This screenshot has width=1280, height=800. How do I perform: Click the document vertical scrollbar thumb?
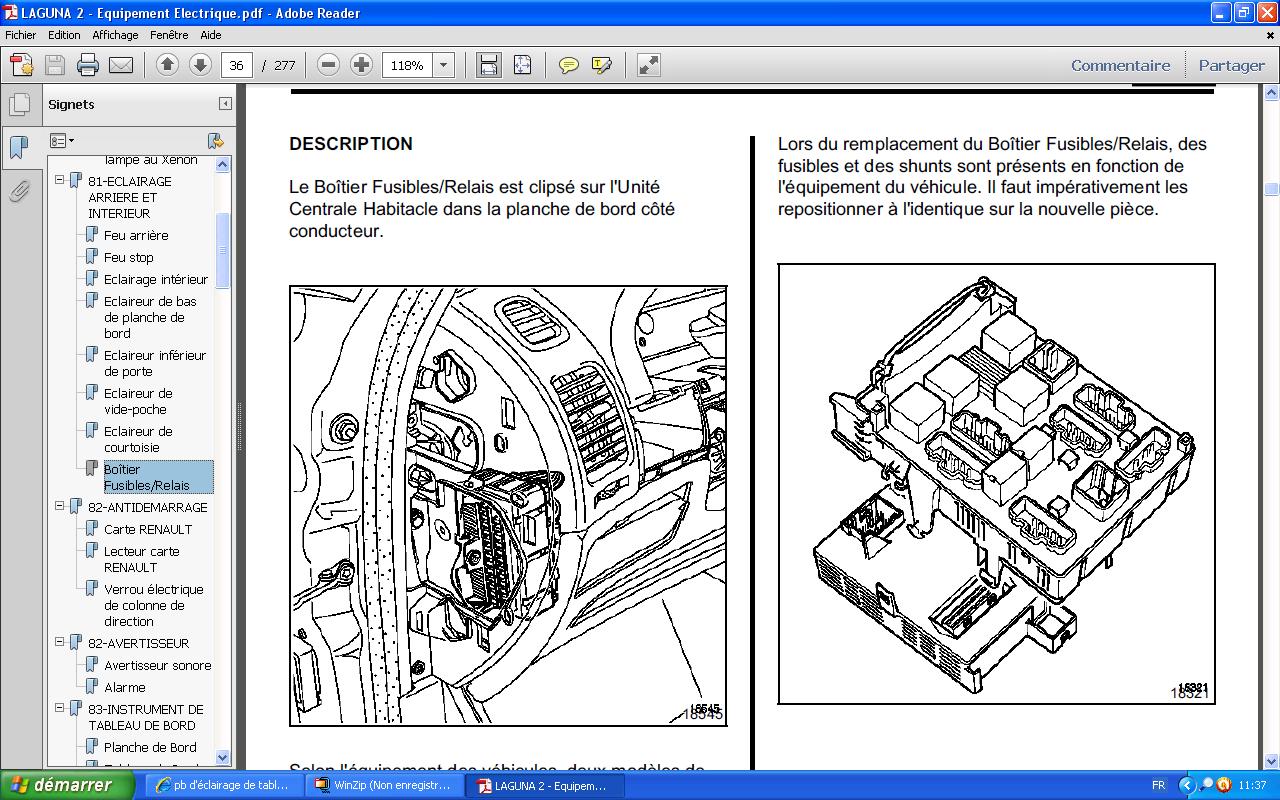1271,189
